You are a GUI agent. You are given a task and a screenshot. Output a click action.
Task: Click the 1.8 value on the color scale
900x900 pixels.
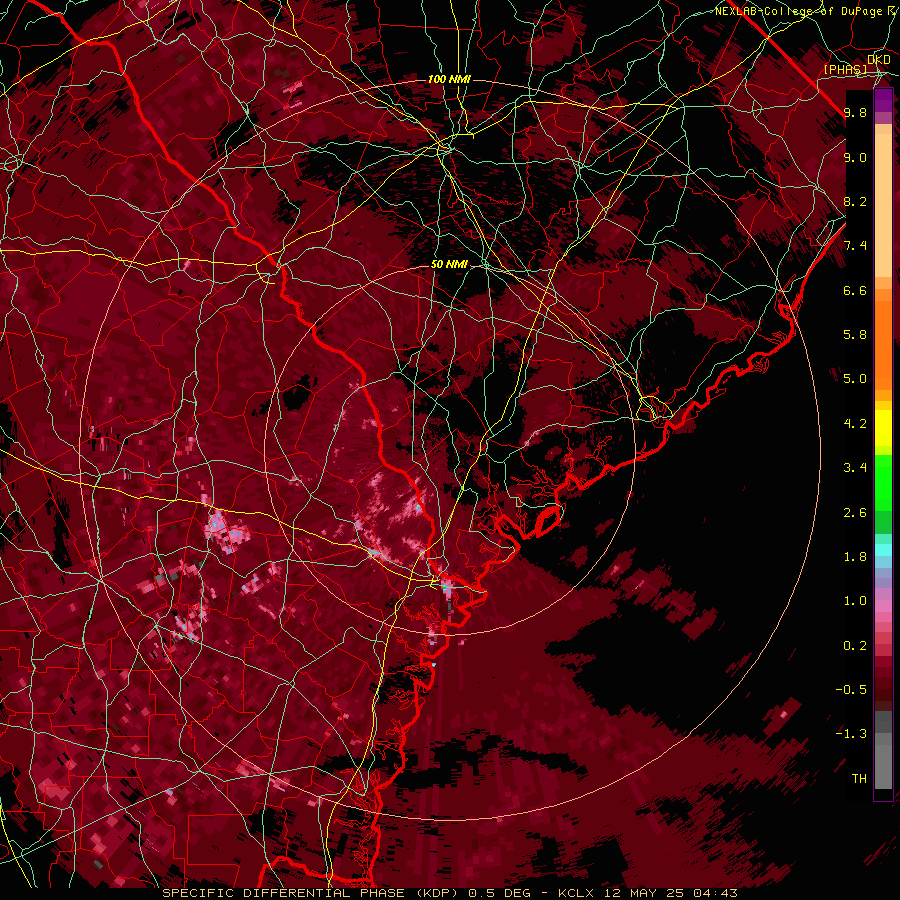point(855,557)
